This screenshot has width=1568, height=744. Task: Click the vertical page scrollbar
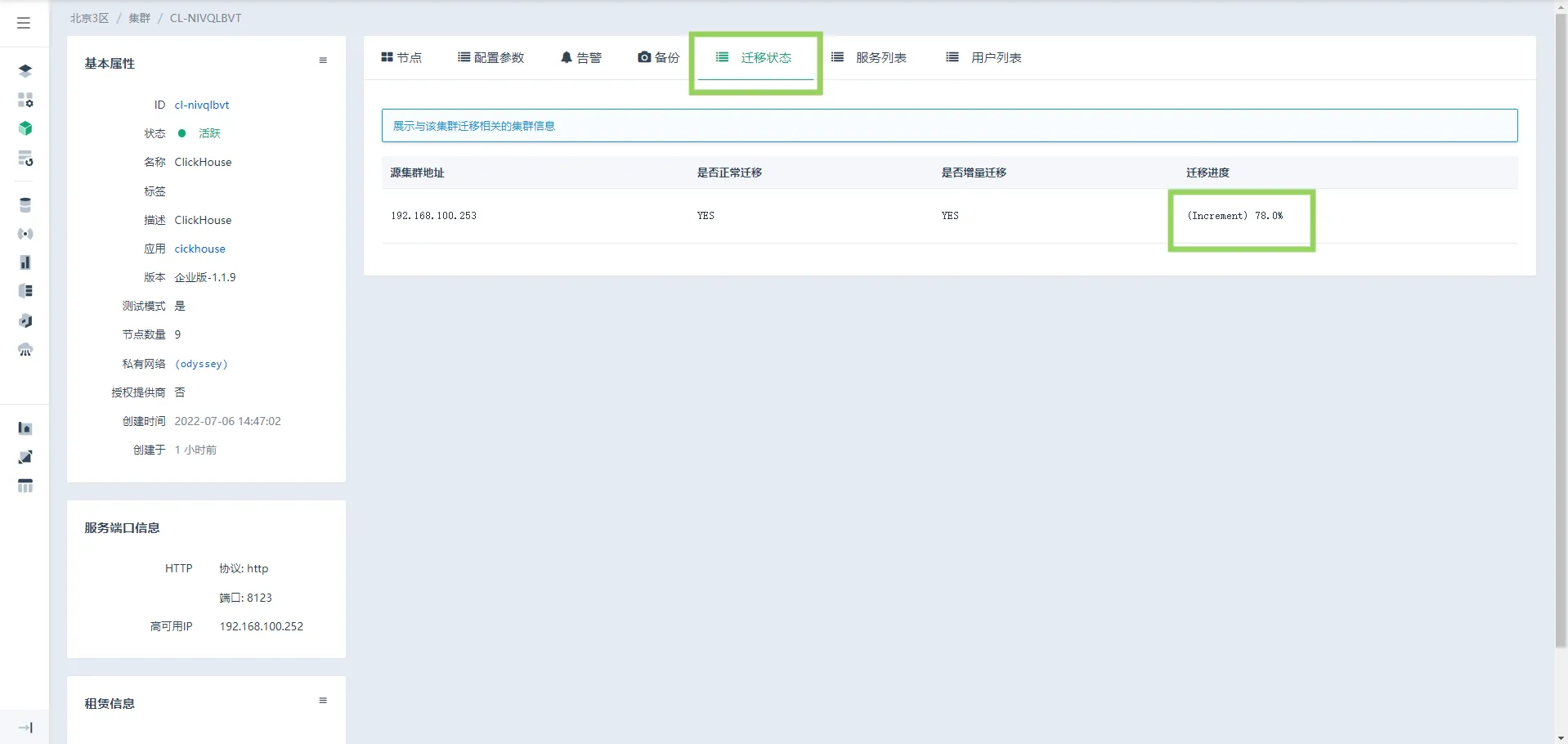pos(1561,327)
